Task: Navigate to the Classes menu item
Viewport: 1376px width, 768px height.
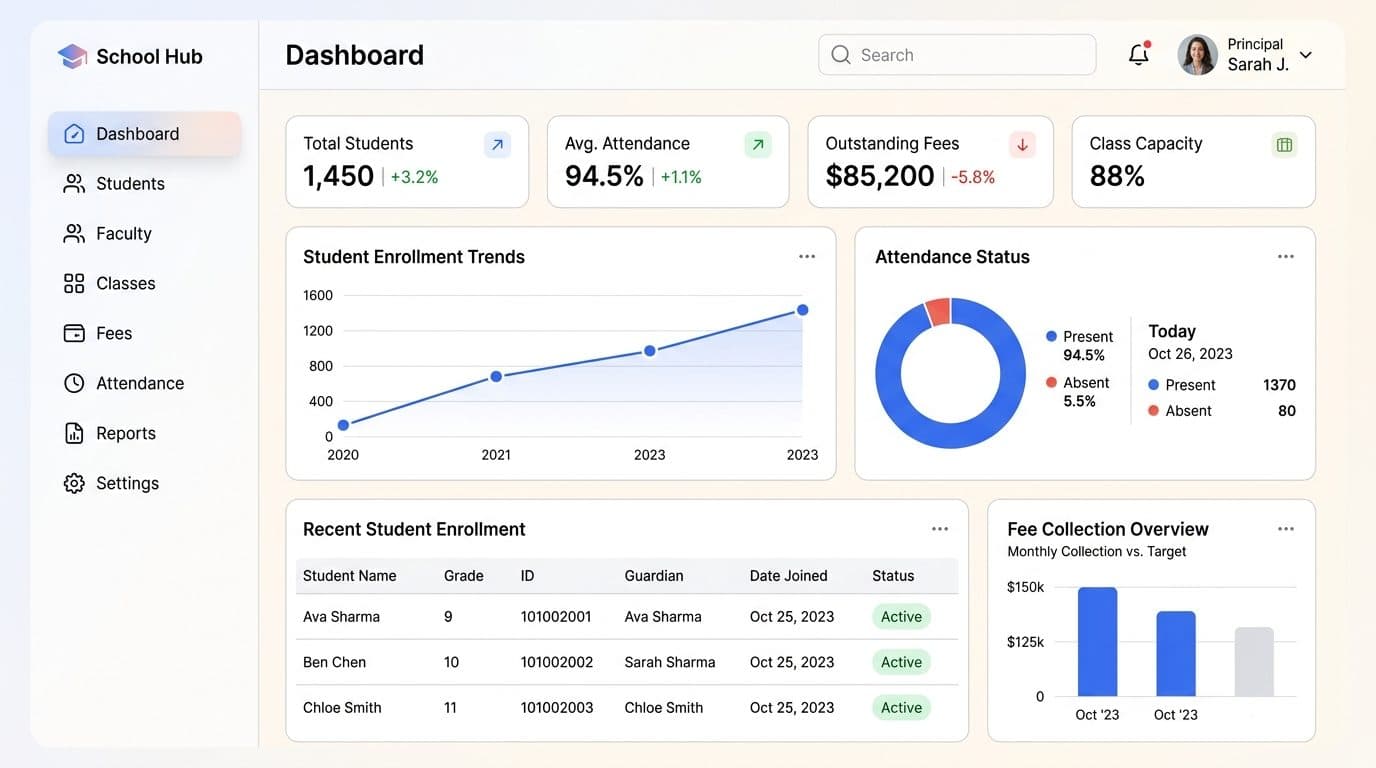Action: point(144,284)
